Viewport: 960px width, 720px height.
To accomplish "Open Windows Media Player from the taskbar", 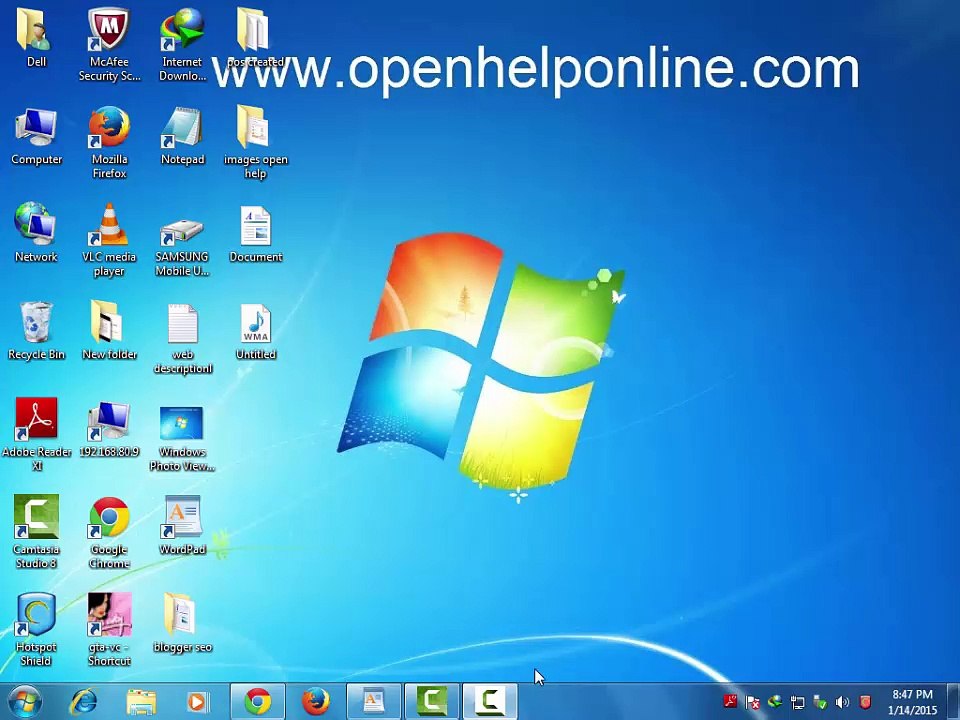I will click(x=197, y=702).
